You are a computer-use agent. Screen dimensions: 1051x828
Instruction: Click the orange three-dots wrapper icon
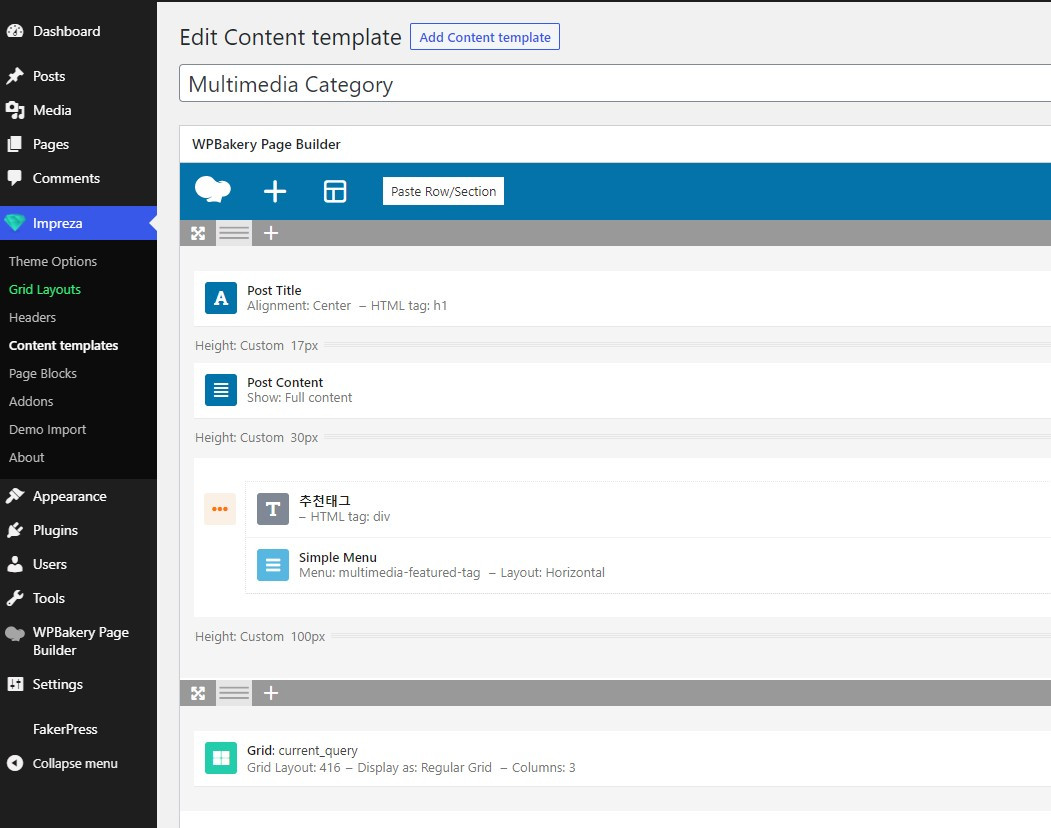[220, 509]
